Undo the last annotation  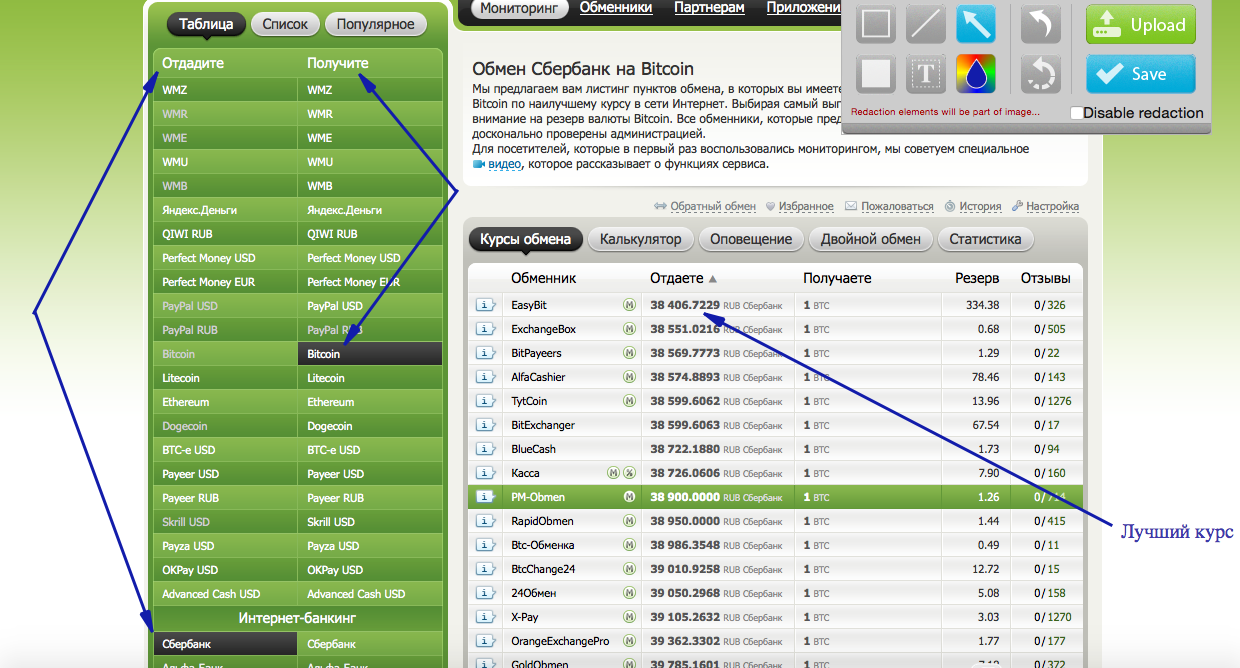(x=1041, y=24)
